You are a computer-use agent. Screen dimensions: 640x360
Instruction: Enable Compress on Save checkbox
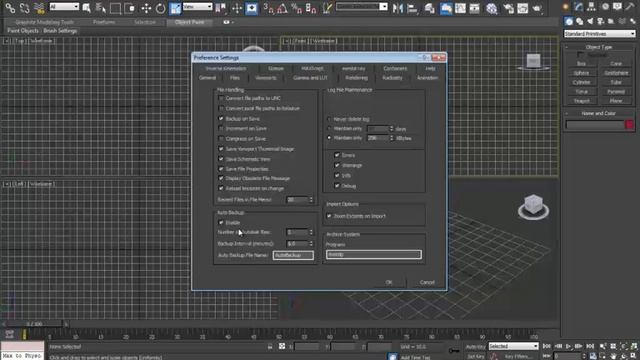click(x=221, y=139)
